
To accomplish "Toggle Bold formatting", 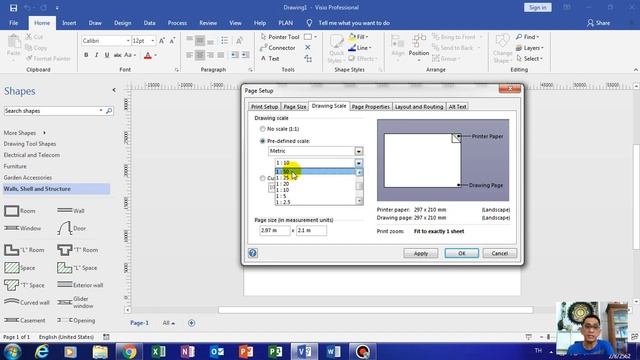I will coord(86,55).
